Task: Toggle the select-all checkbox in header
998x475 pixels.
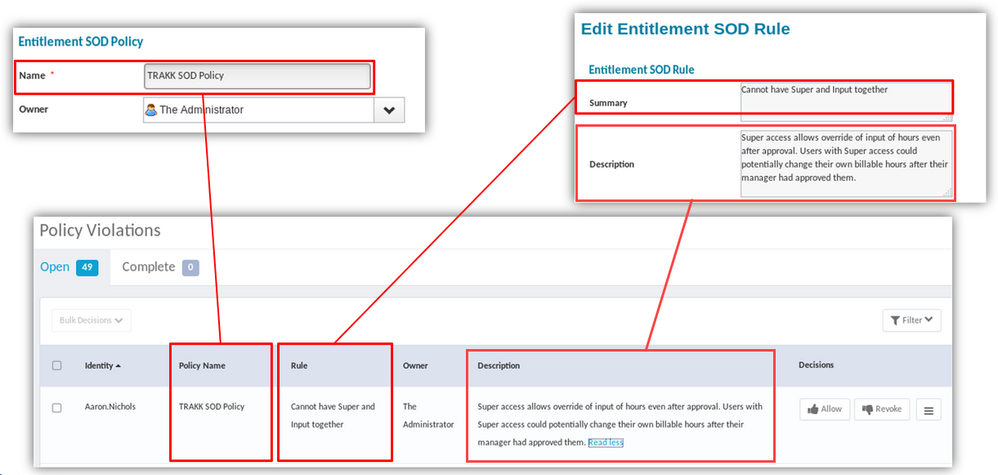Action: [57, 366]
